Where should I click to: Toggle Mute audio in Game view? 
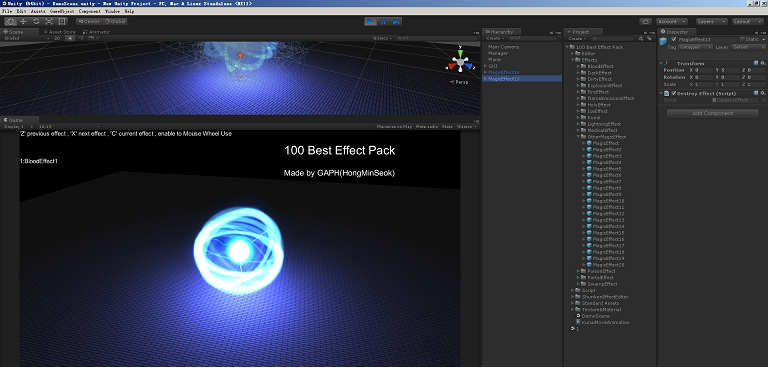click(427, 126)
